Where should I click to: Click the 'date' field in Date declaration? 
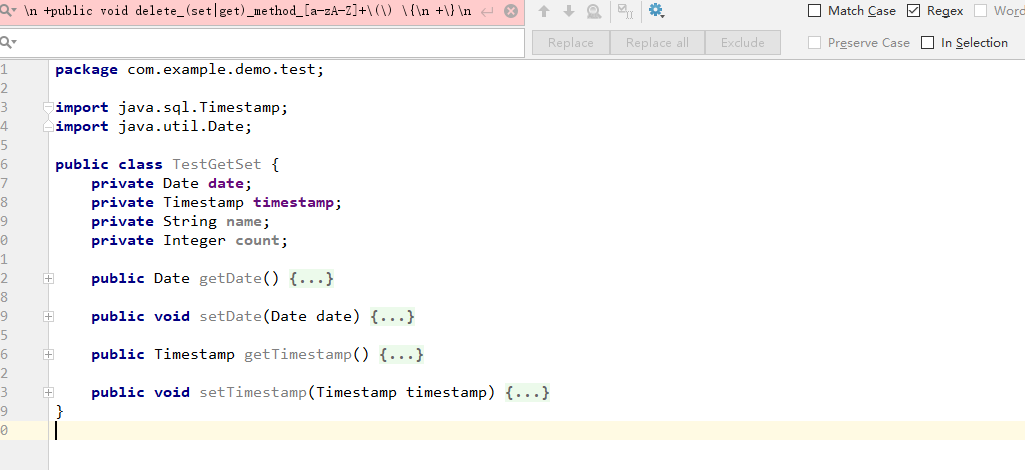click(226, 183)
